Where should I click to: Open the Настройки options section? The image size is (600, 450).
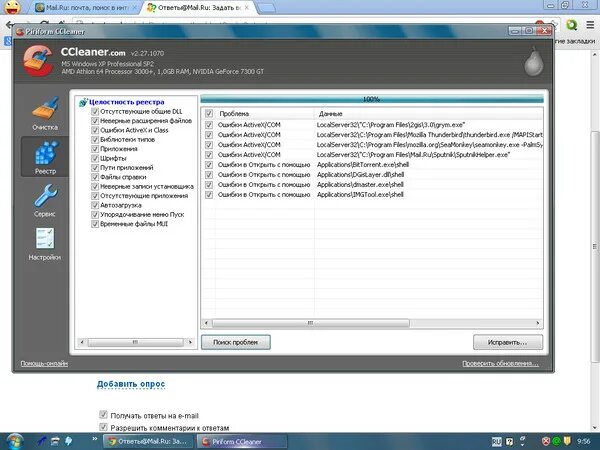[x=45, y=245]
